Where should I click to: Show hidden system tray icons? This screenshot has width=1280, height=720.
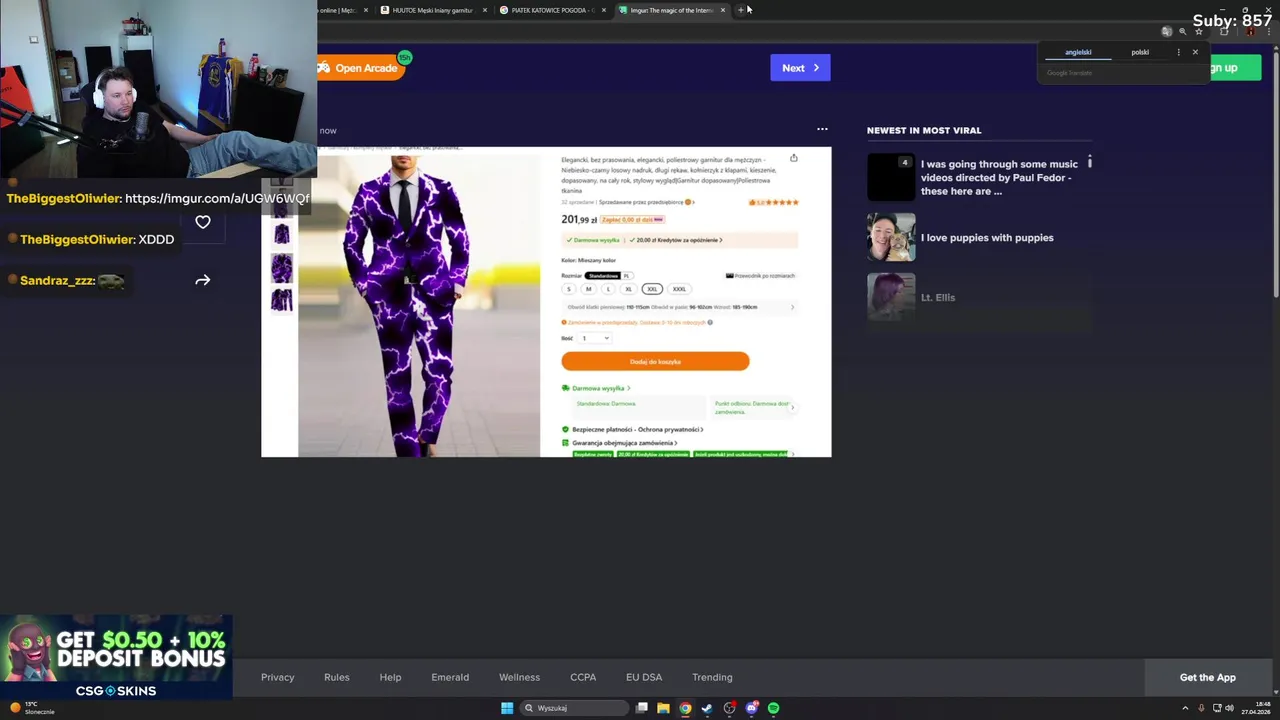coord(1187,708)
